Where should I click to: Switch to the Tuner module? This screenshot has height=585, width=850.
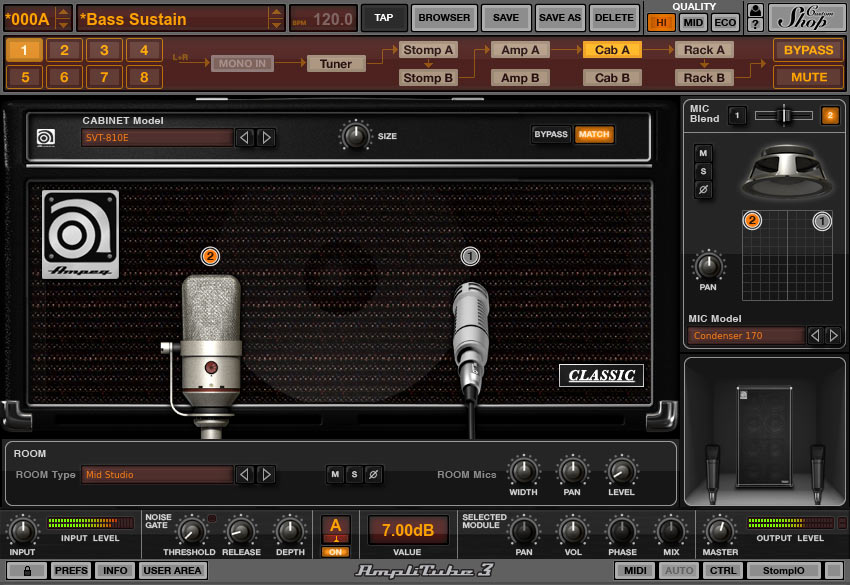pos(336,63)
